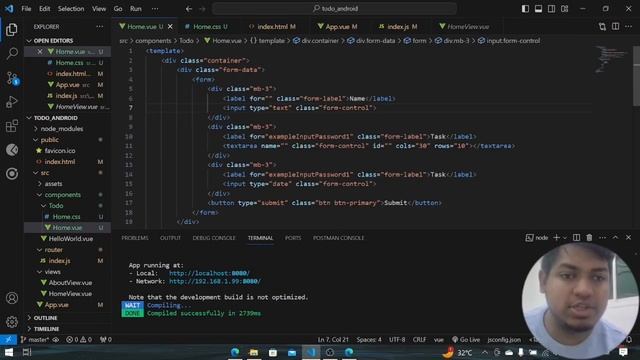Toggle the bottom panel layout icon
640x360 pixels.
click(x=538, y=9)
